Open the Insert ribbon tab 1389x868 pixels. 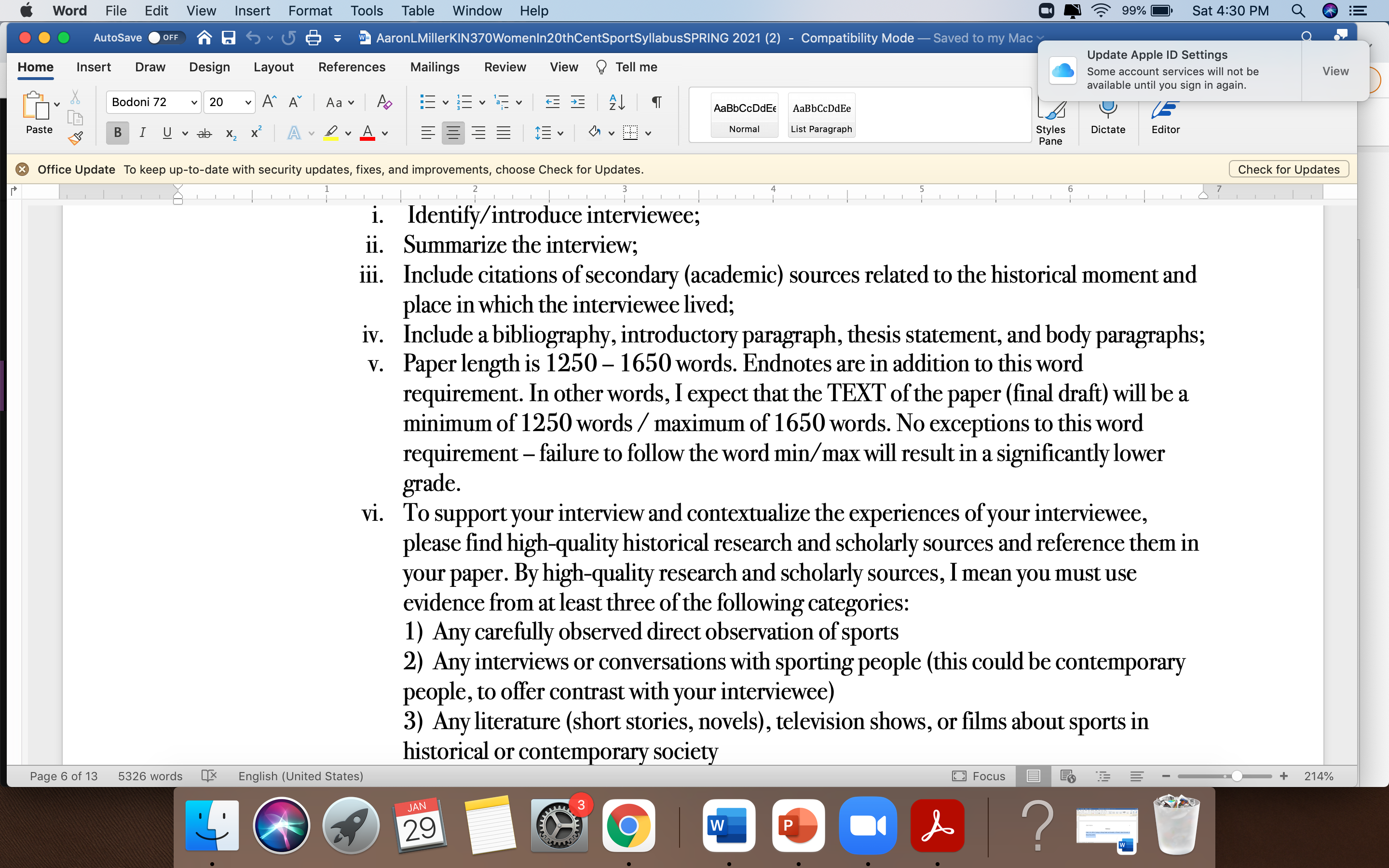tap(94, 67)
